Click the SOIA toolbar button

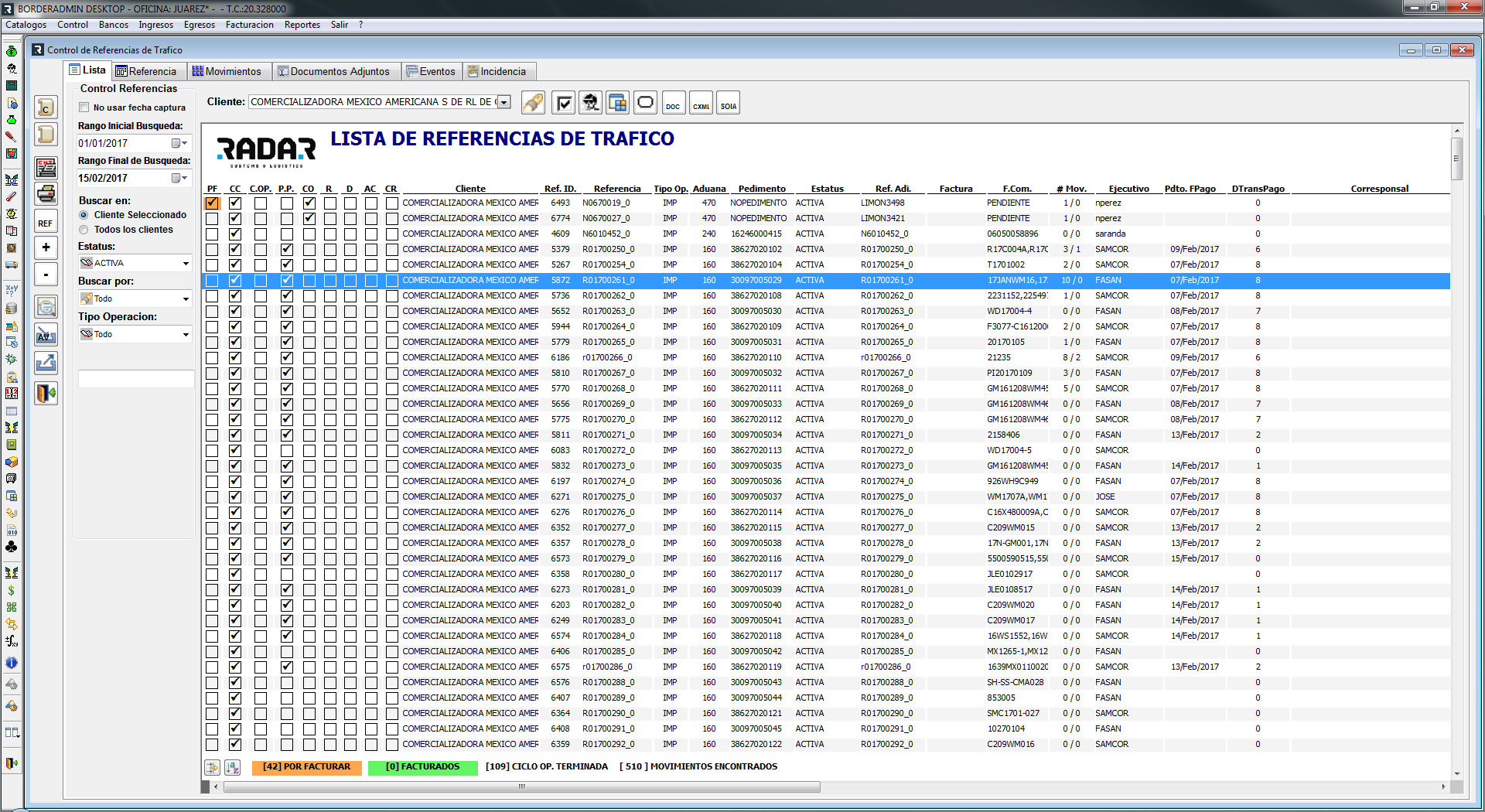[729, 103]
